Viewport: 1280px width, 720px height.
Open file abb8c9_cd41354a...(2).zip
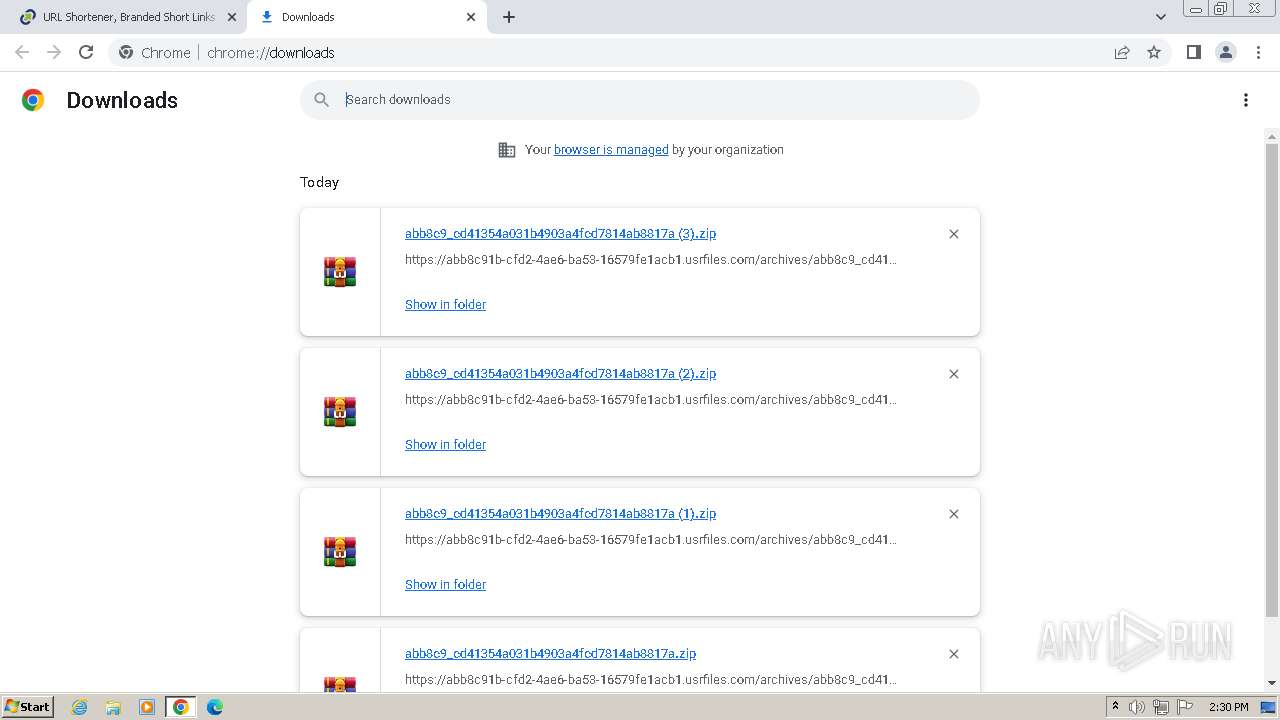(x=560, y=374)
